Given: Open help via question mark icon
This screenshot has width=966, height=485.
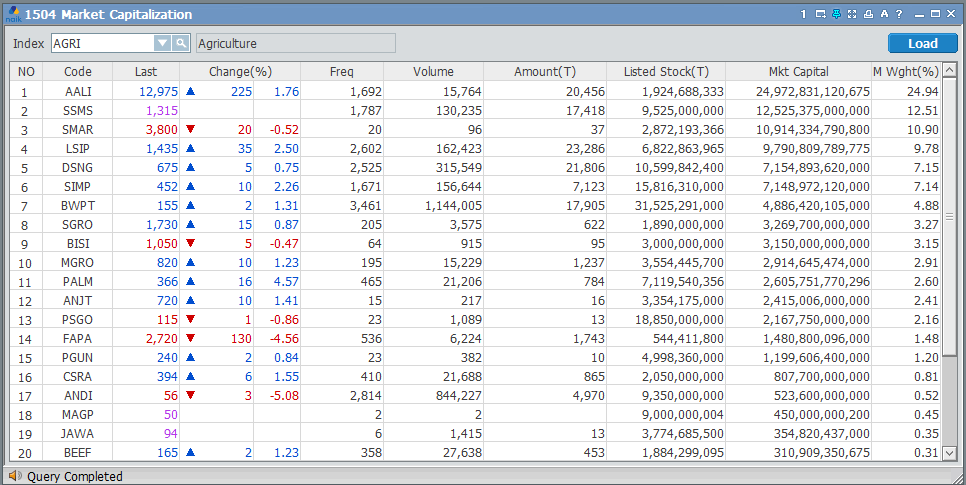Looking at the screenshot, I should pyautogui.click(x=899, y=14).
